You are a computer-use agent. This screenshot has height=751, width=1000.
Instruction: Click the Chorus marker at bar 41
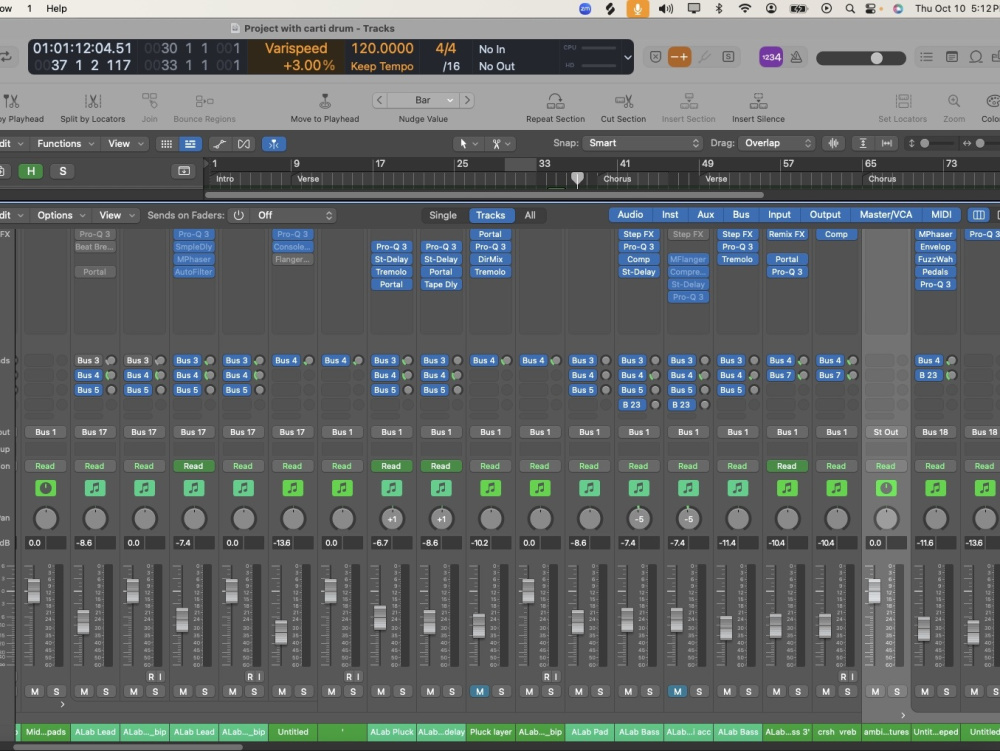pos(617,179)
